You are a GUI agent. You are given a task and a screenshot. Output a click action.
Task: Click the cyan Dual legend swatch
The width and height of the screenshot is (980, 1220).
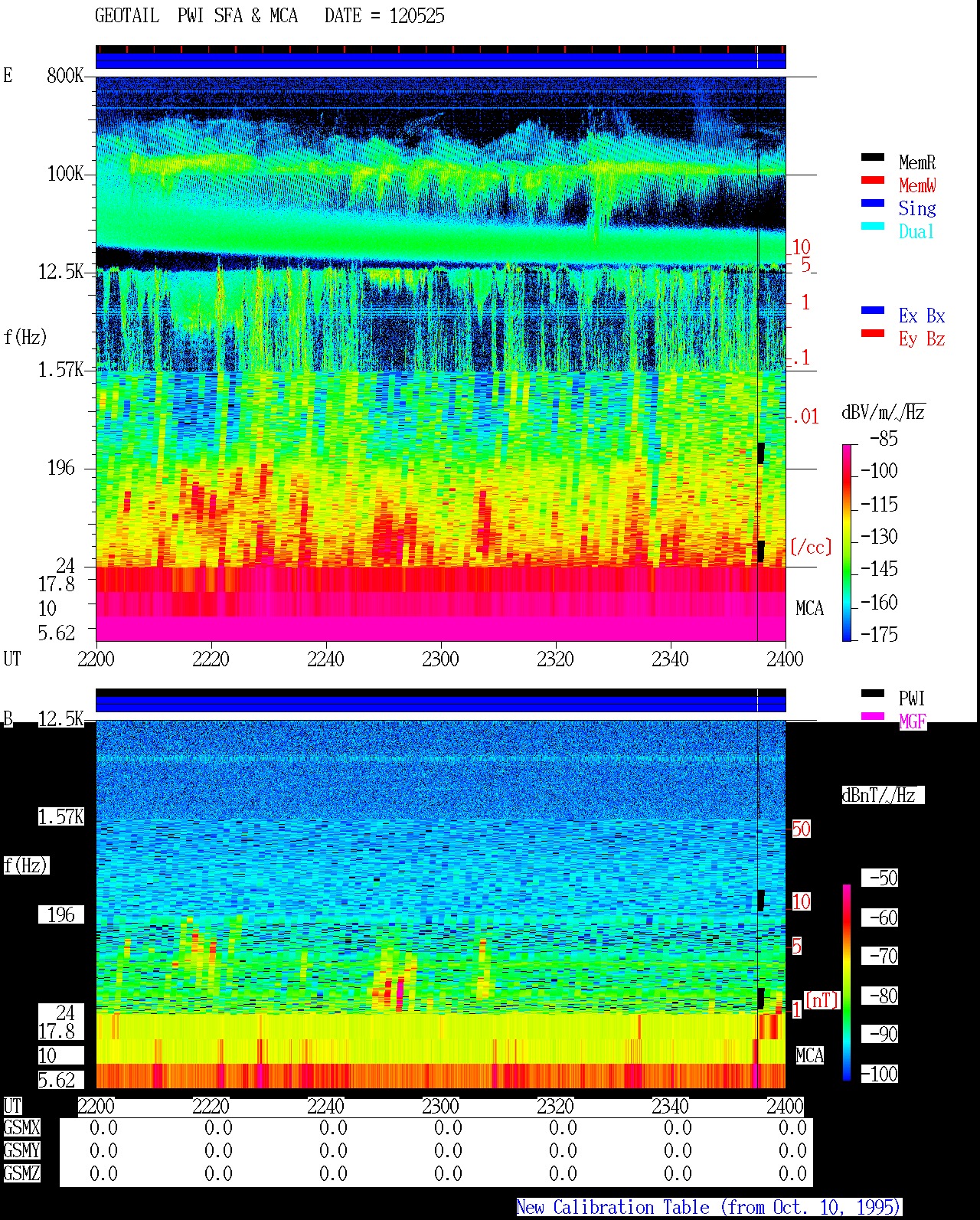coord(873,227)
